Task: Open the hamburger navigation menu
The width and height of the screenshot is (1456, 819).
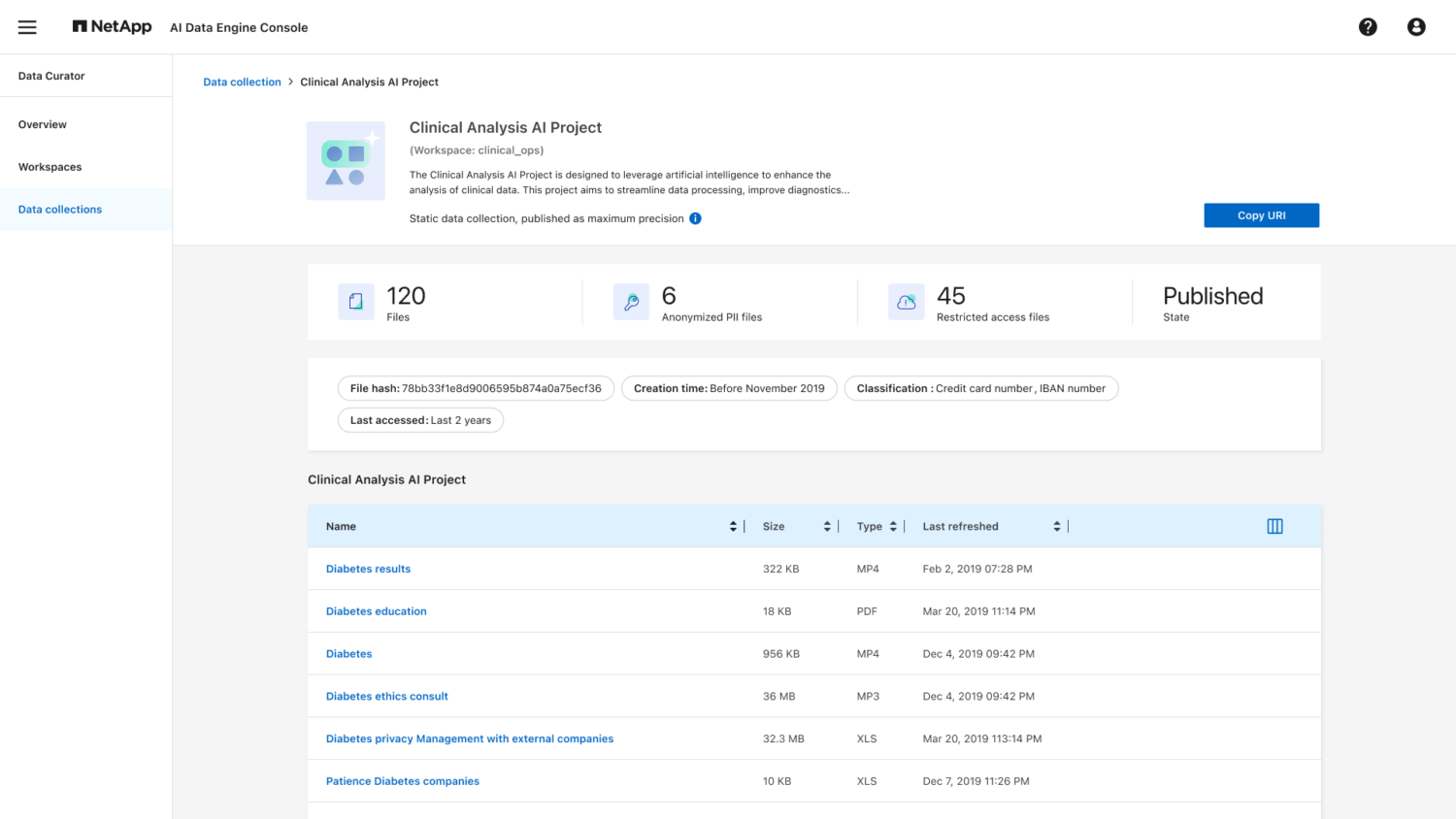Action: pyautogui.click(x=27, y=27)
